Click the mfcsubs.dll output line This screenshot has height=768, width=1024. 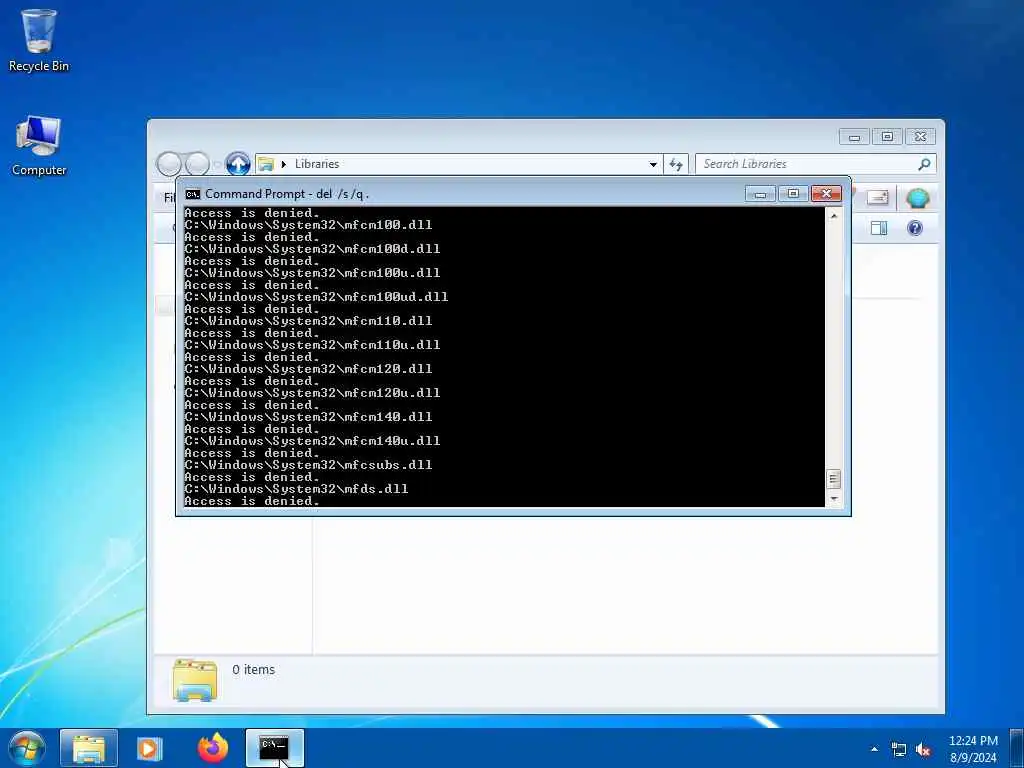coord(308,465)
